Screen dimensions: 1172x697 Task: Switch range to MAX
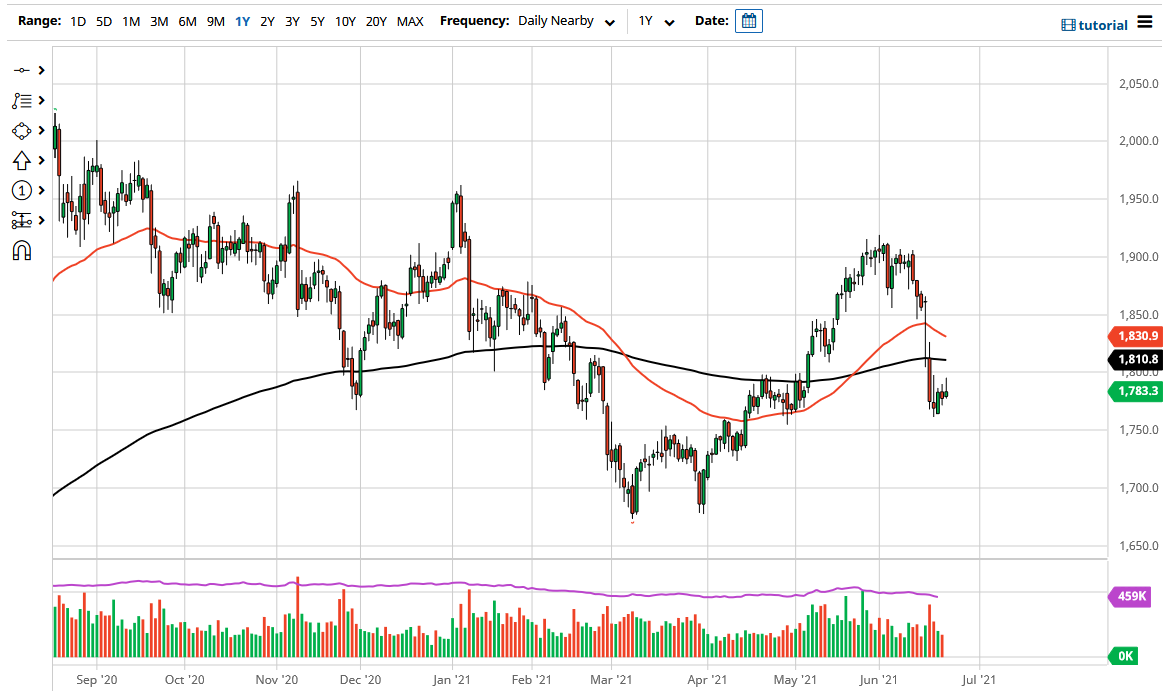point(410,22)
